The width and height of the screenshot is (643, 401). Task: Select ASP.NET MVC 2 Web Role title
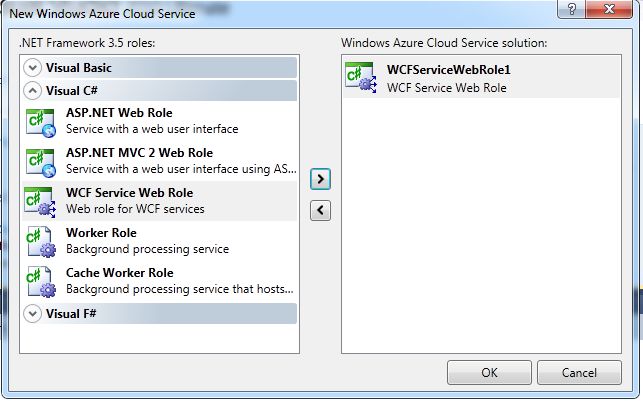139,153
